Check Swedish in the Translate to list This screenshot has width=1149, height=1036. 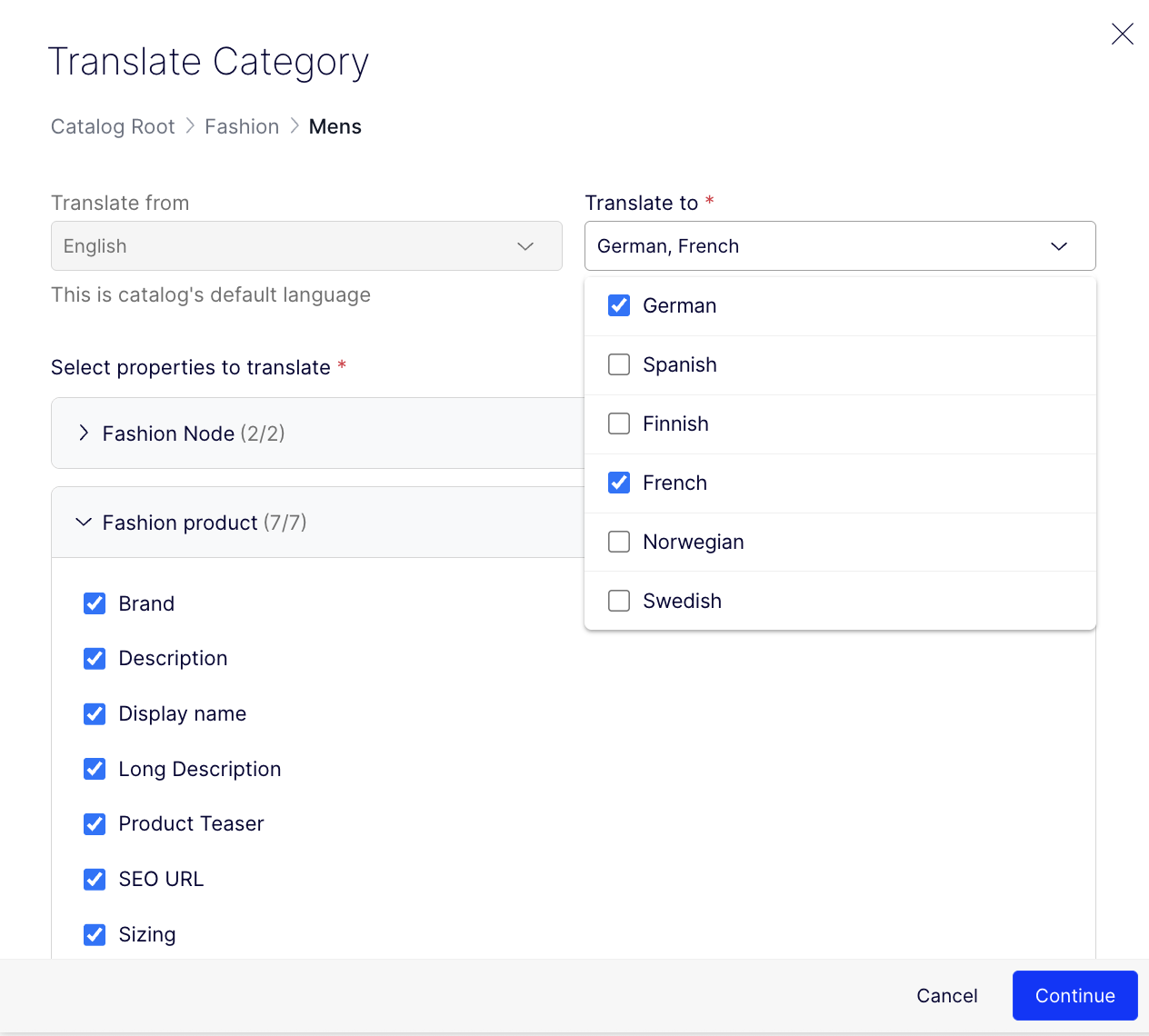click(618, 601)
